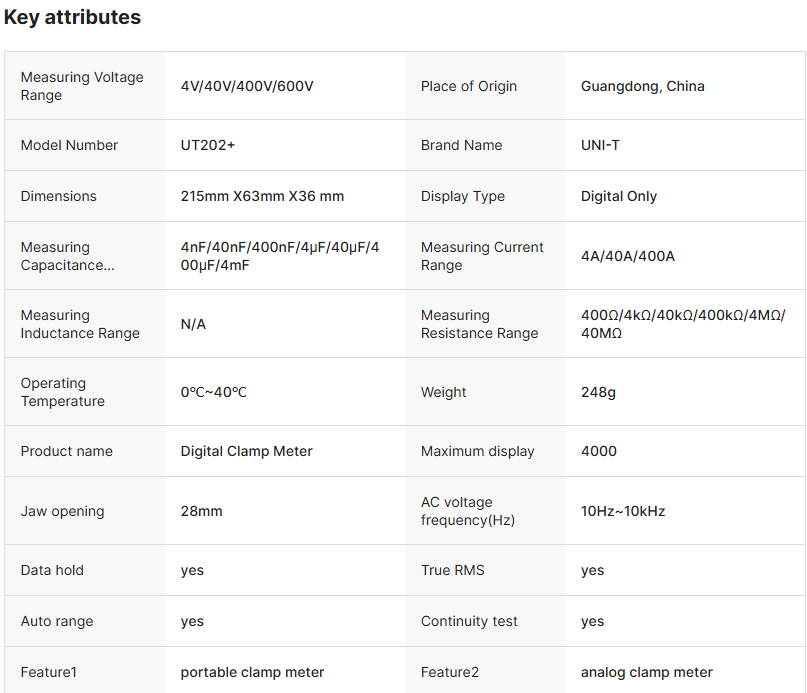
Task: Click the "Guangdong, China" origin value
Action: pos(642,86)
